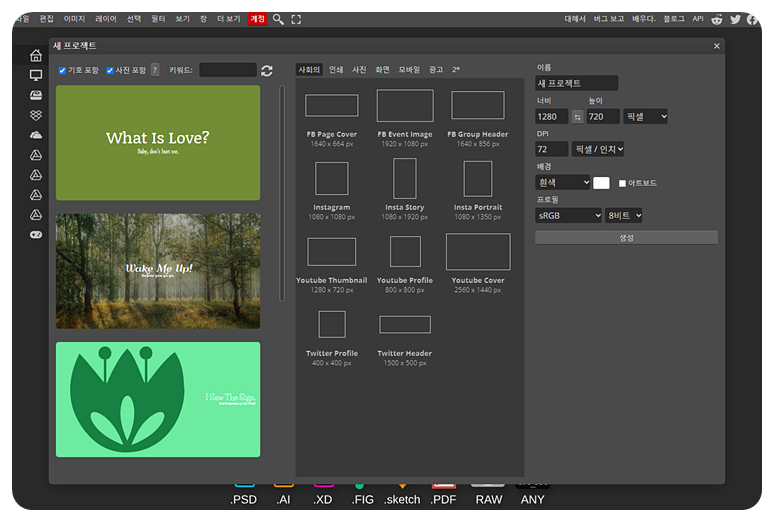The height and width of the screenshot is (522, 774).
Task: Choose the FB Group Header preset
Action: click(478, 119)
